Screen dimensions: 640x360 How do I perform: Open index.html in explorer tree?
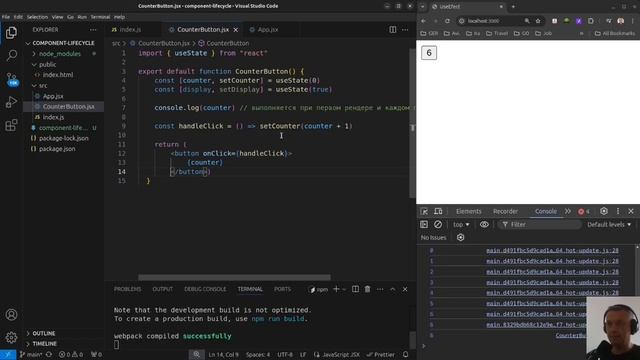[58, 75]
